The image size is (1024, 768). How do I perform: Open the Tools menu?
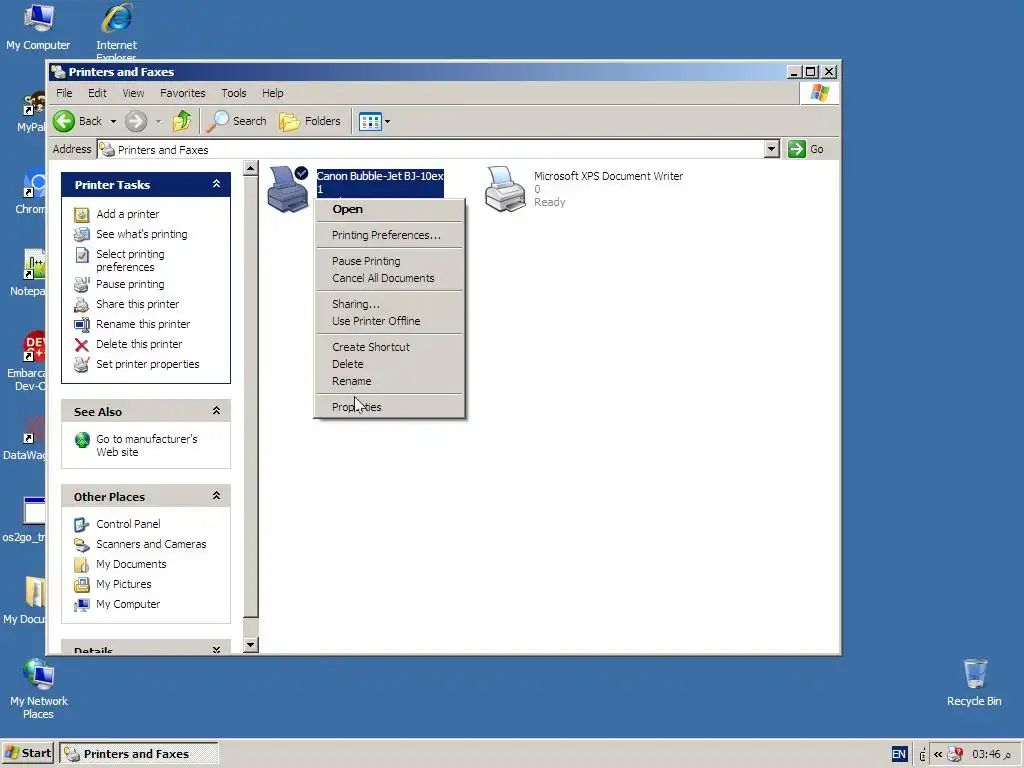[234, 93]
